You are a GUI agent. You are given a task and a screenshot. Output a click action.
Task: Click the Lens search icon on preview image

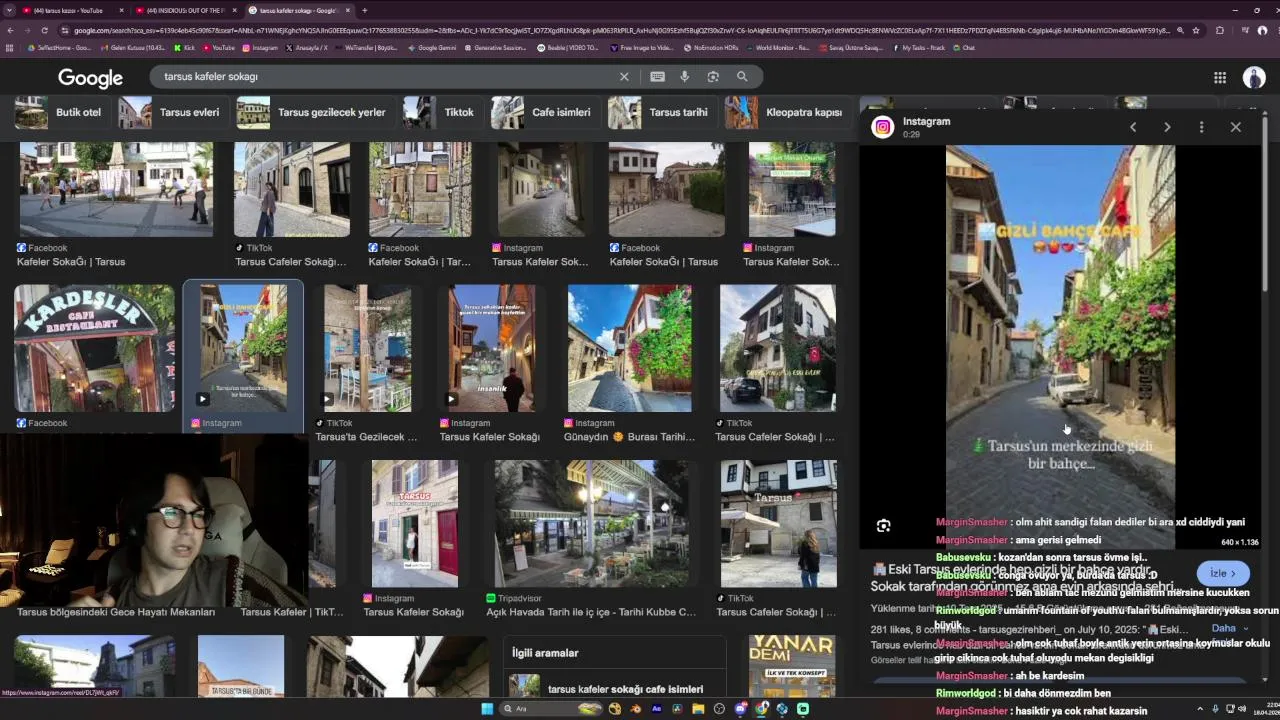tap(883, 526)
